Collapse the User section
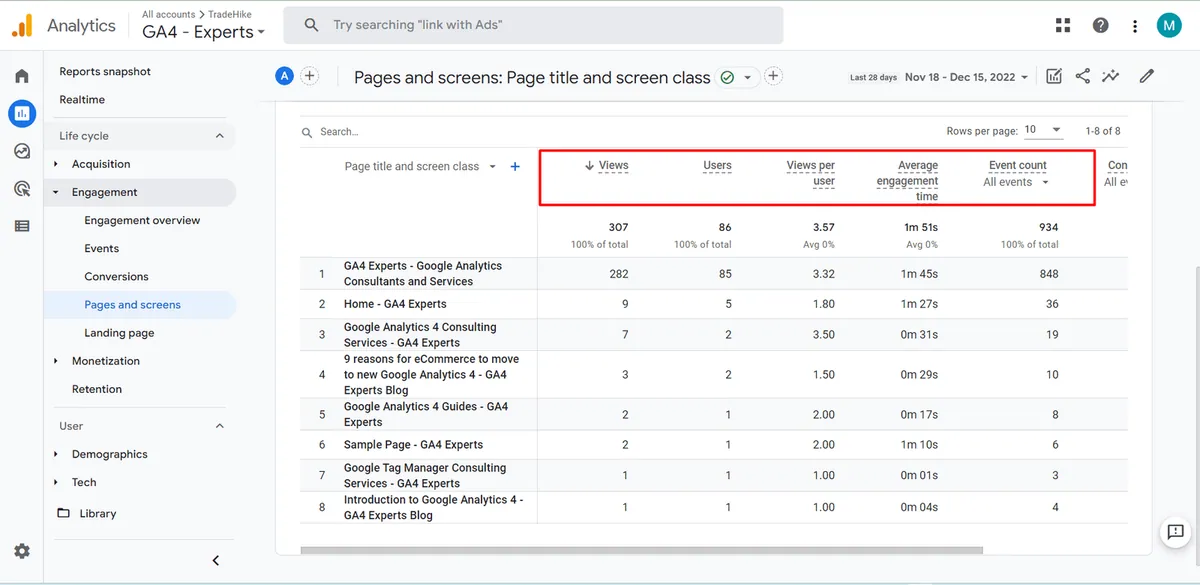The width and height of the screenshot is (1200, 585). (220, 426)
